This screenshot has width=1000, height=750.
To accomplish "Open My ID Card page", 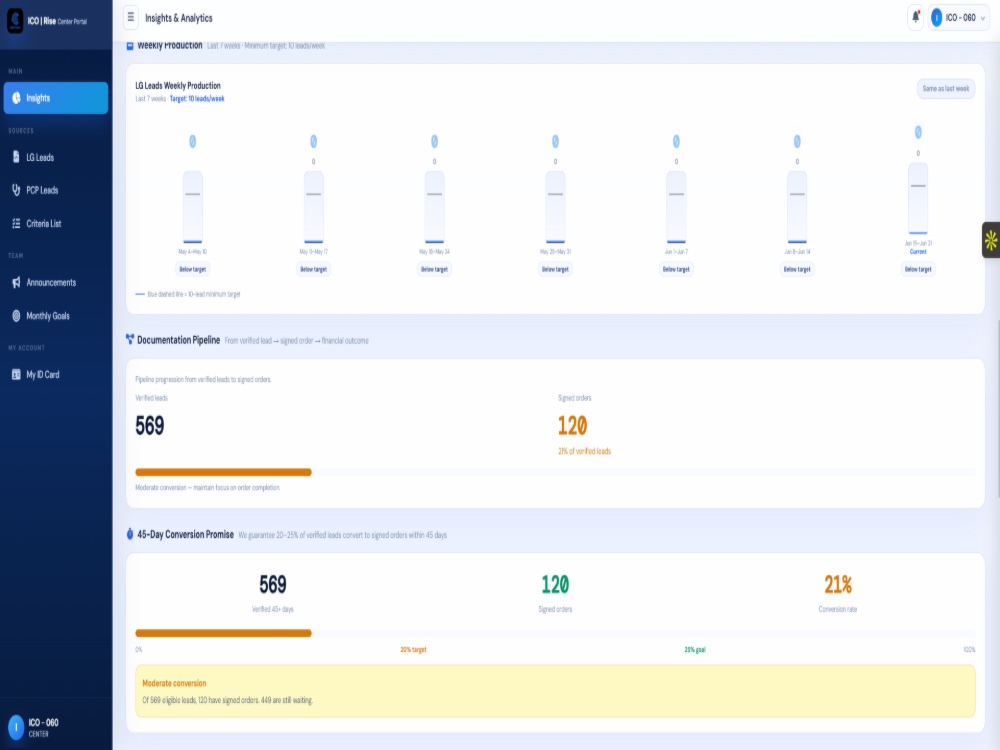I will coord(56,374).
